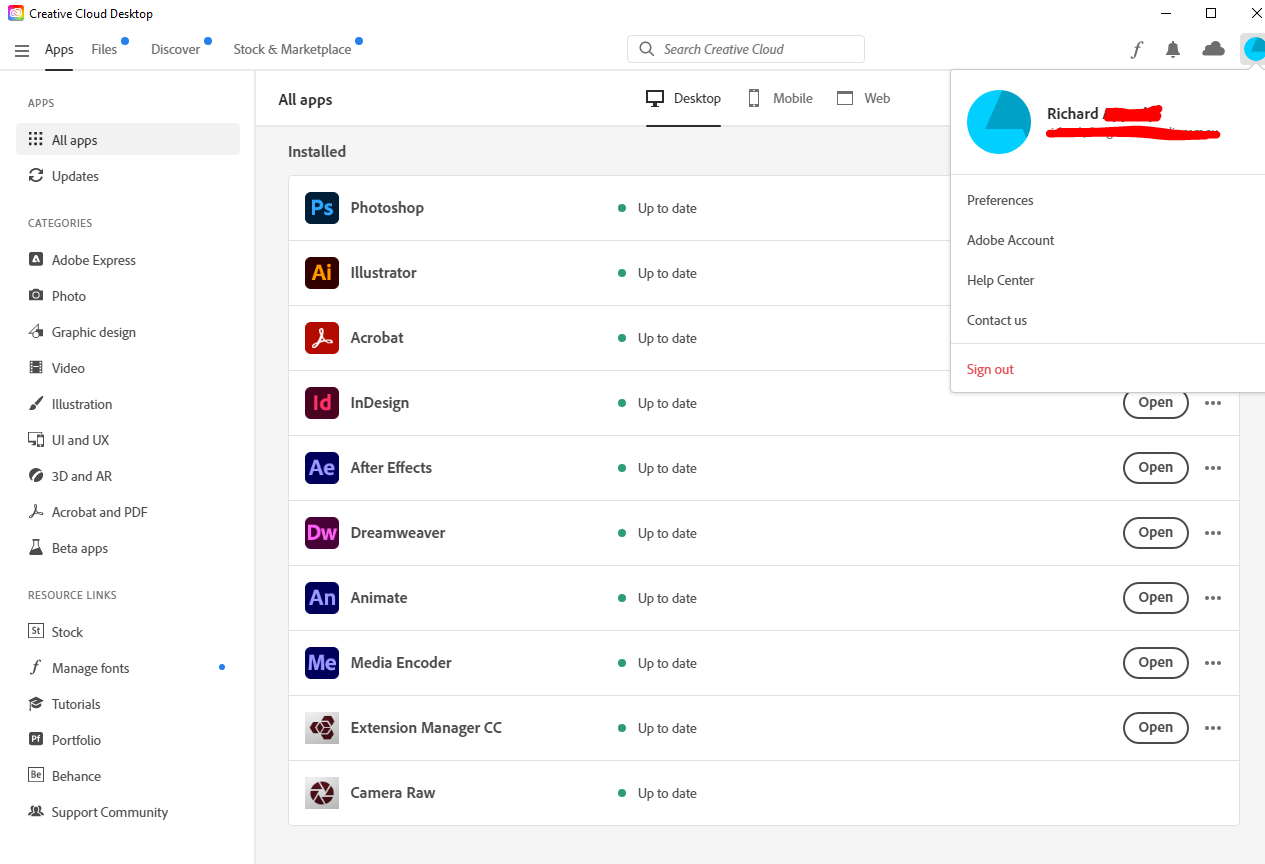
Task: Open the Graphic design category
Action: pos(128,332)
